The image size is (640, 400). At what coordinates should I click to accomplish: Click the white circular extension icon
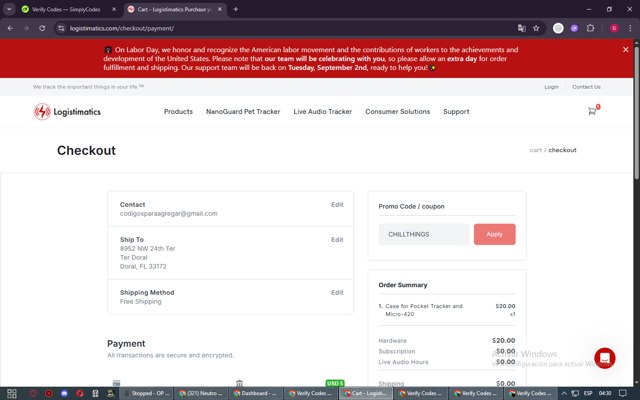pos(558,28)
